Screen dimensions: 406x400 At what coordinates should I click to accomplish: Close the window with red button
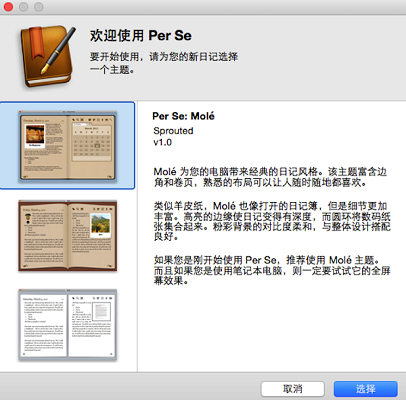tap(8, 6)
